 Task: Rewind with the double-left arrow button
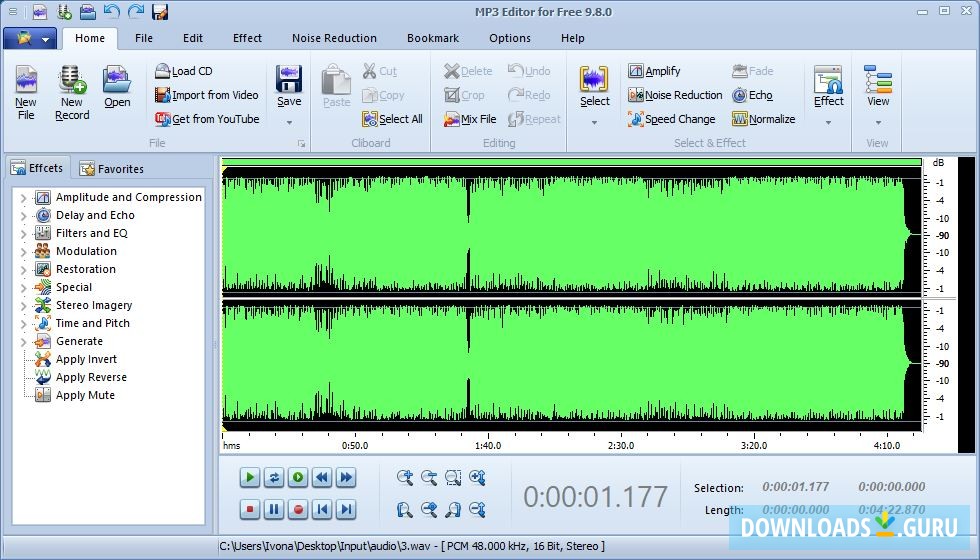point(322,478)
